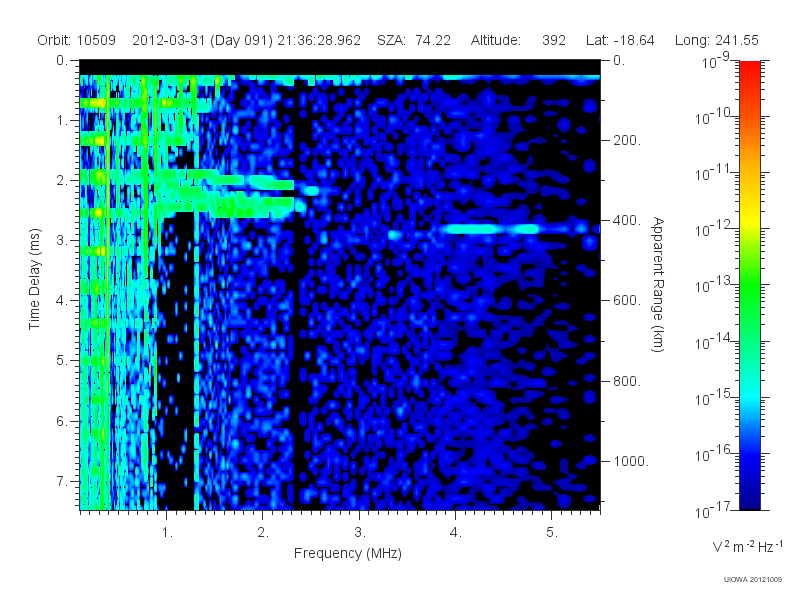800x600 pixels.
Task: Click the Long: 241.55 label
Action: click(716, 40)
